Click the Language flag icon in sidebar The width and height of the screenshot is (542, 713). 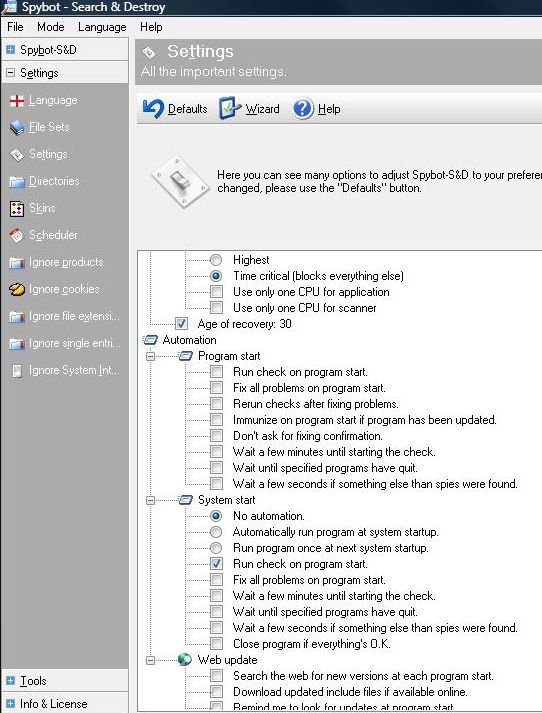click(17, 100)
